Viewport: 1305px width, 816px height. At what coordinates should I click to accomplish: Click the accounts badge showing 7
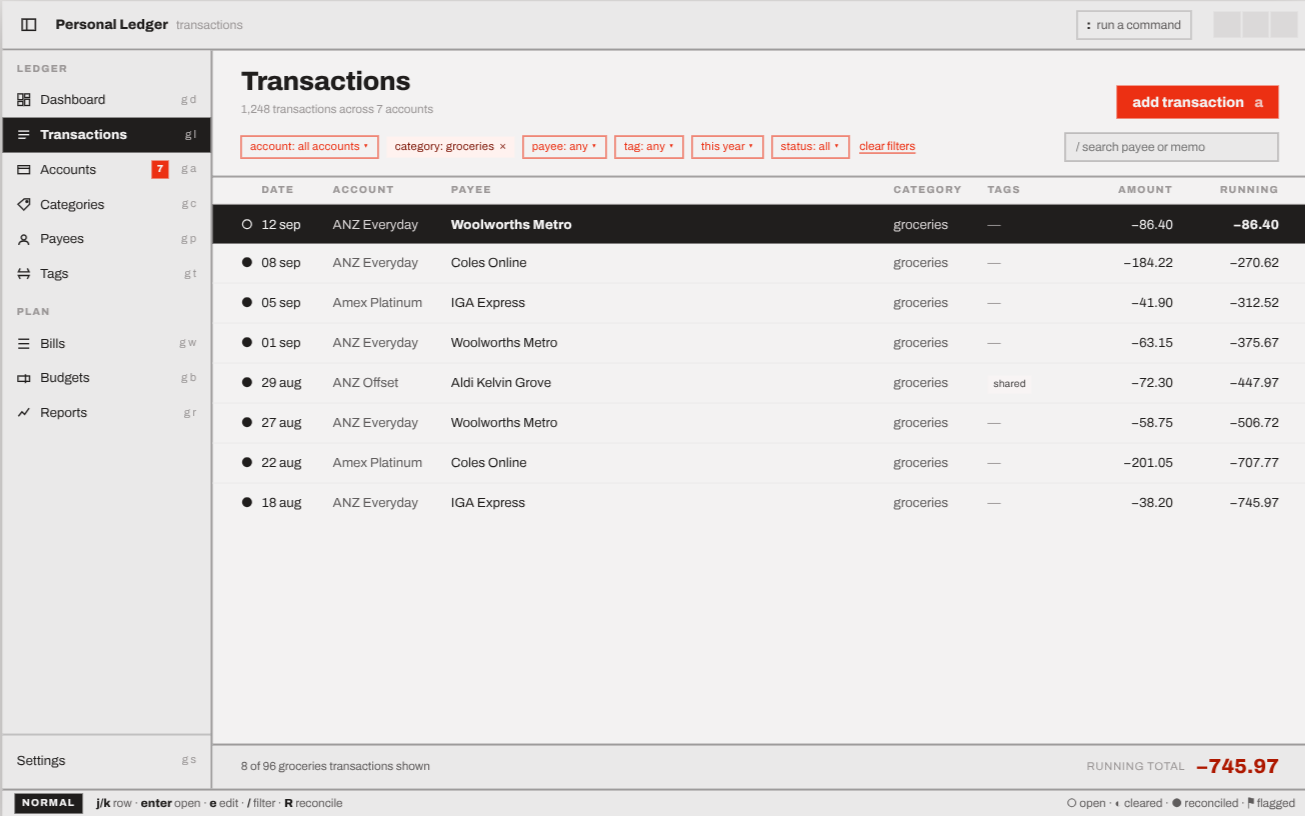tap(160, 169)
